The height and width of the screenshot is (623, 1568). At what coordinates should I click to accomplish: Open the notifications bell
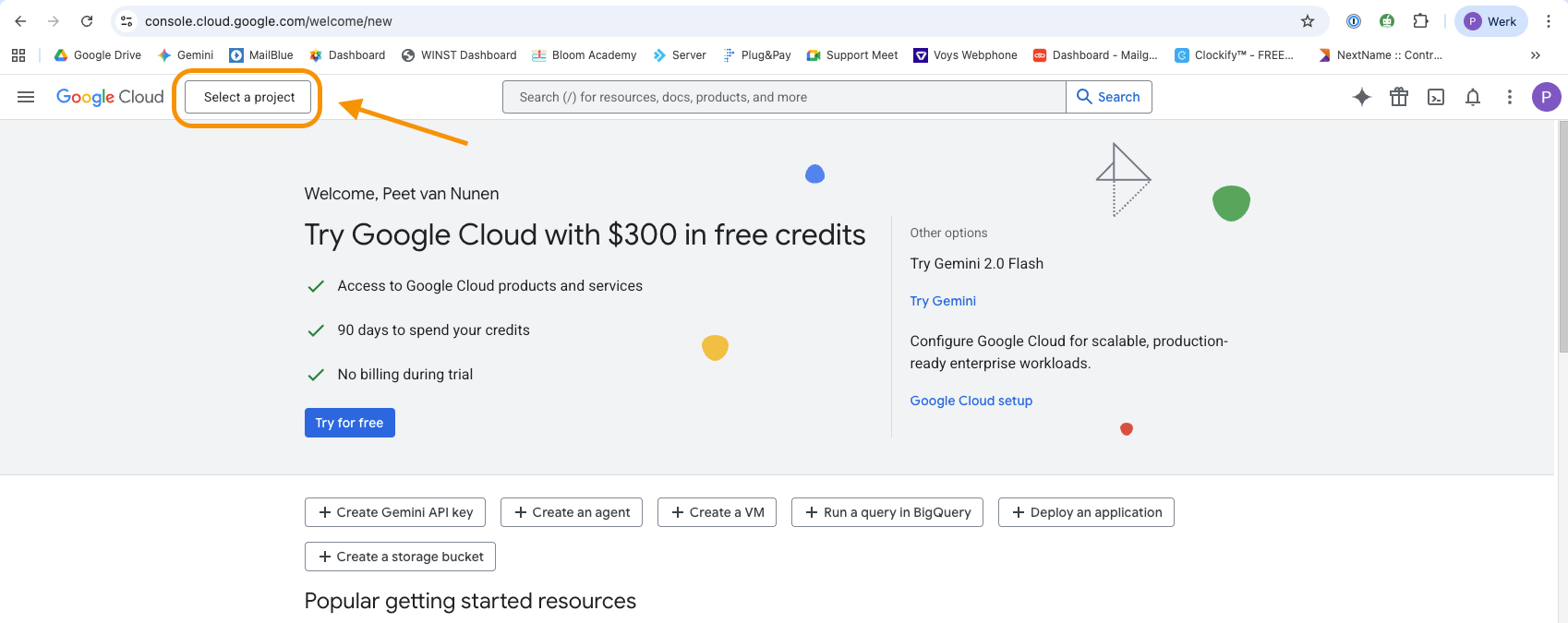1473,97
